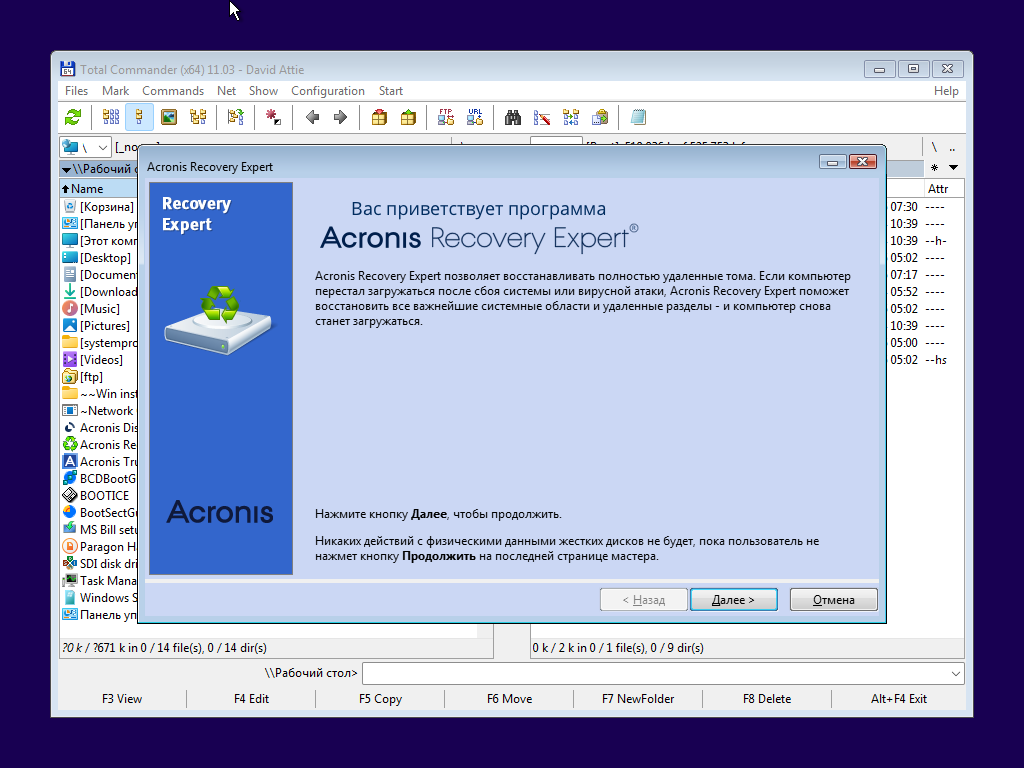The width and height of the screenshot is (1024, 768).
Task: Open the Start menu item
Action: click(x=391, y=91)
